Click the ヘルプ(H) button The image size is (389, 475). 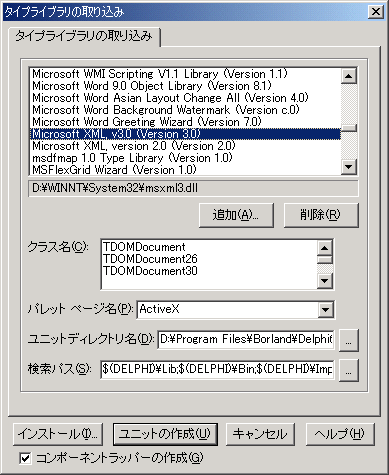(340, 434)
